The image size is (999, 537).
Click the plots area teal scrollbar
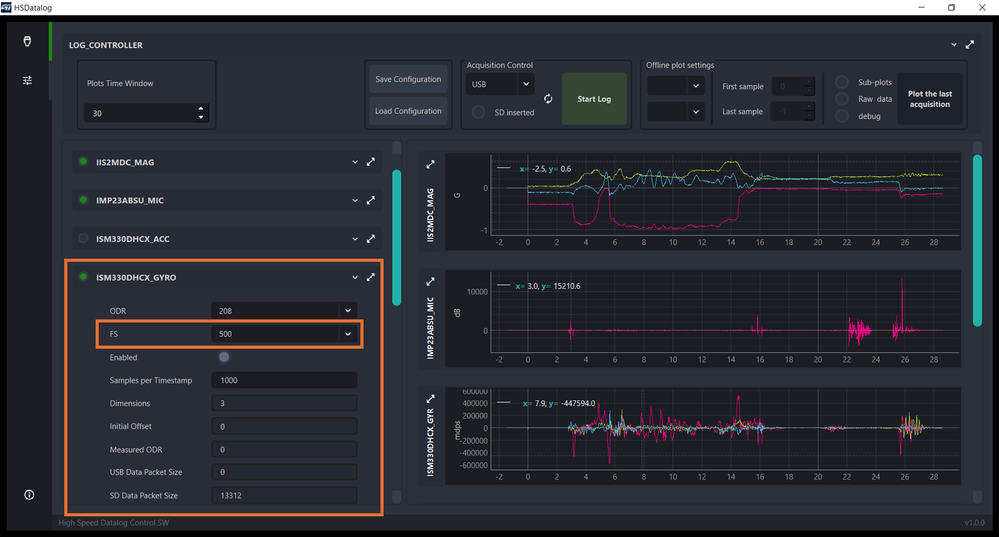click(x=977, y=240)
